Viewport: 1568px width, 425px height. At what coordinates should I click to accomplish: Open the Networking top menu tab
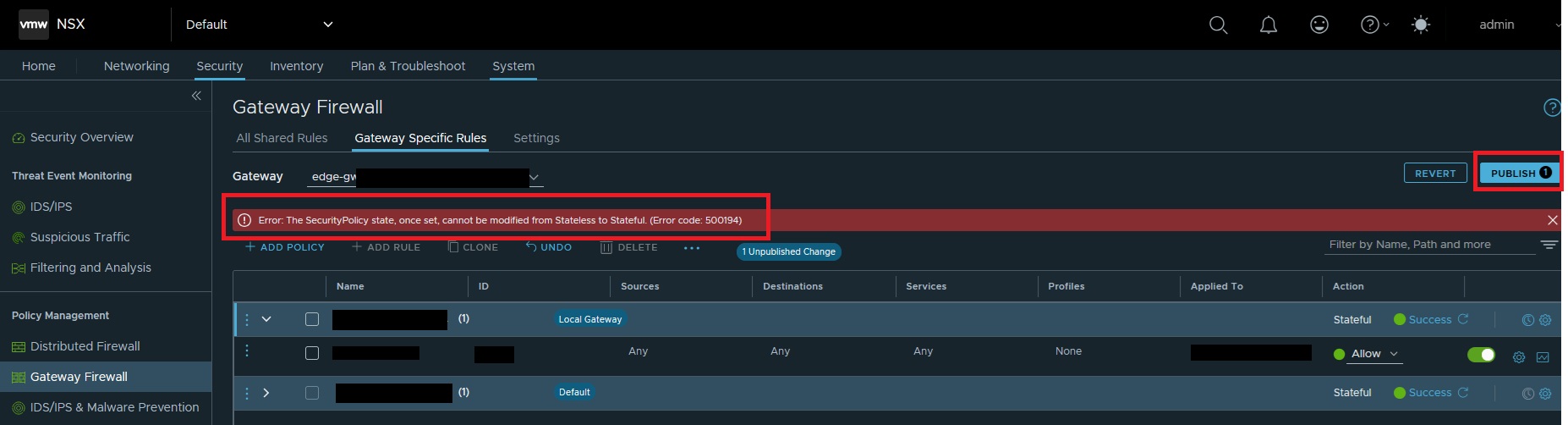136,66
